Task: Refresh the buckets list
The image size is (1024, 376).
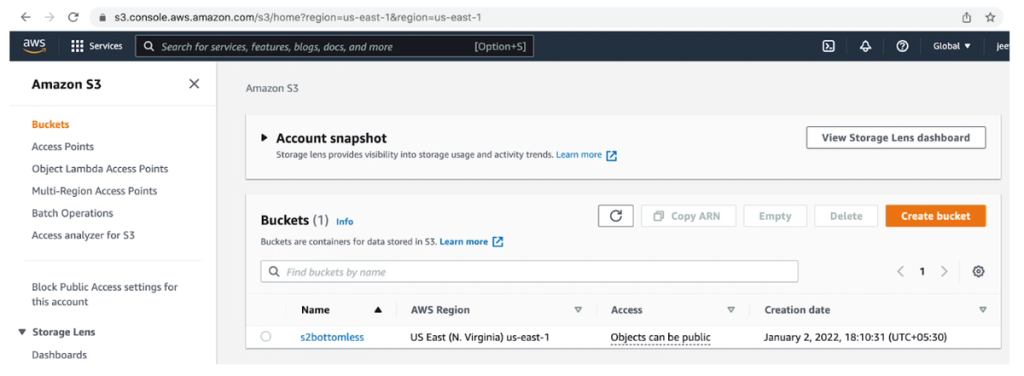Action: tap(615, 216)
